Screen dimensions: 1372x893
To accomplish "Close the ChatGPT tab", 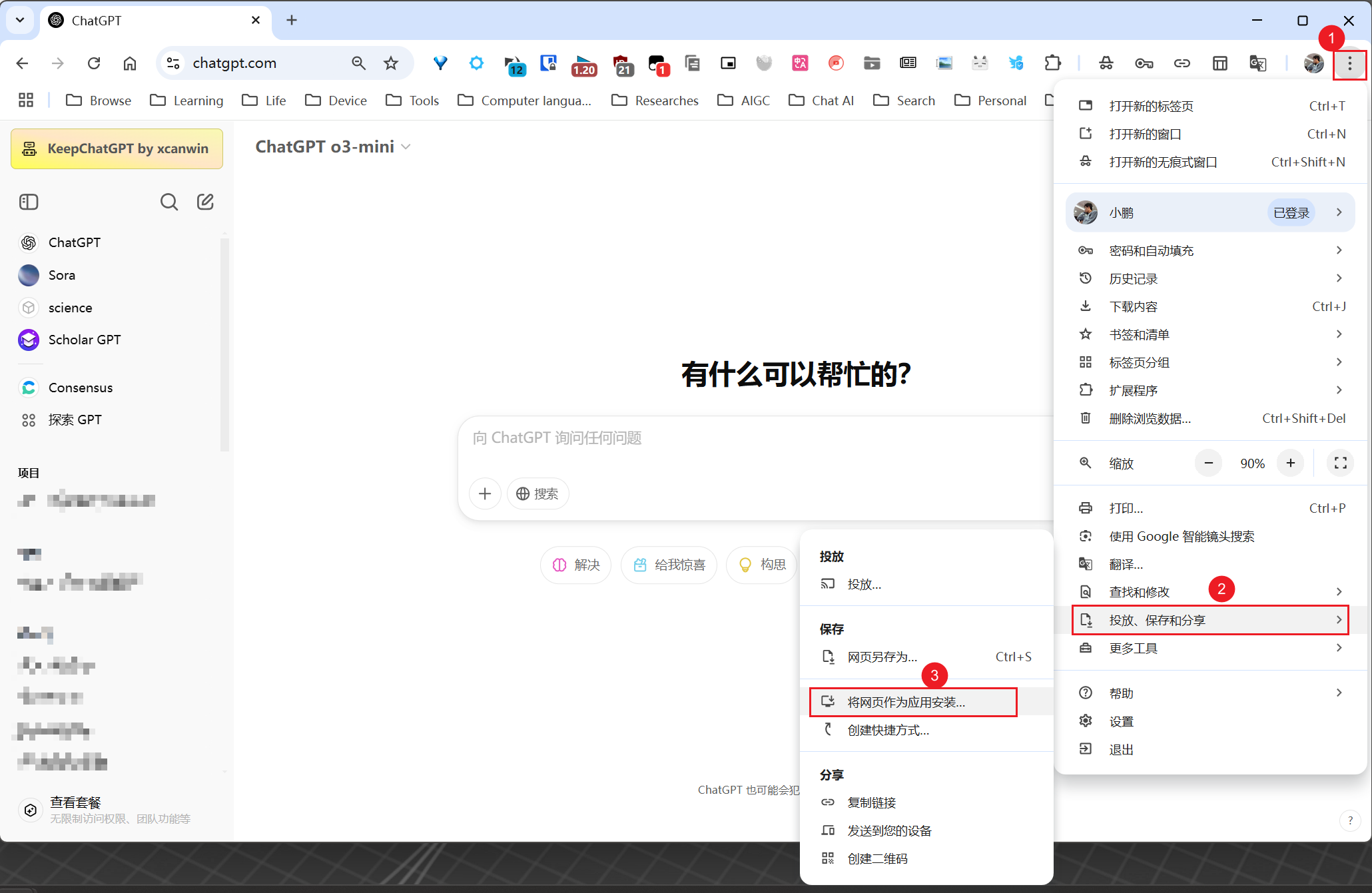I will click(256, 21).
